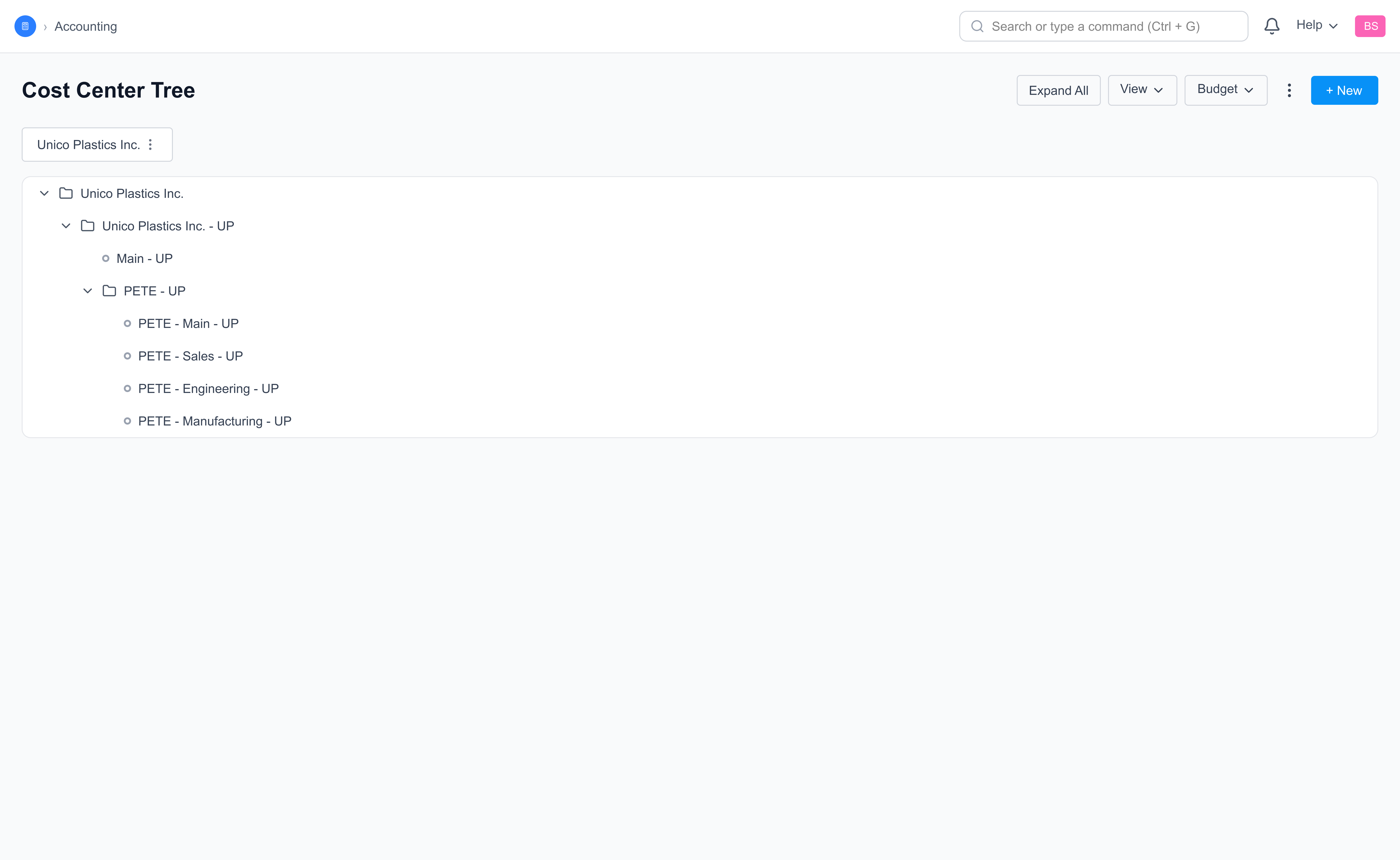Create a new cost center with + New
This screenshot has width=1400, height=860.
click(1344, 90)
